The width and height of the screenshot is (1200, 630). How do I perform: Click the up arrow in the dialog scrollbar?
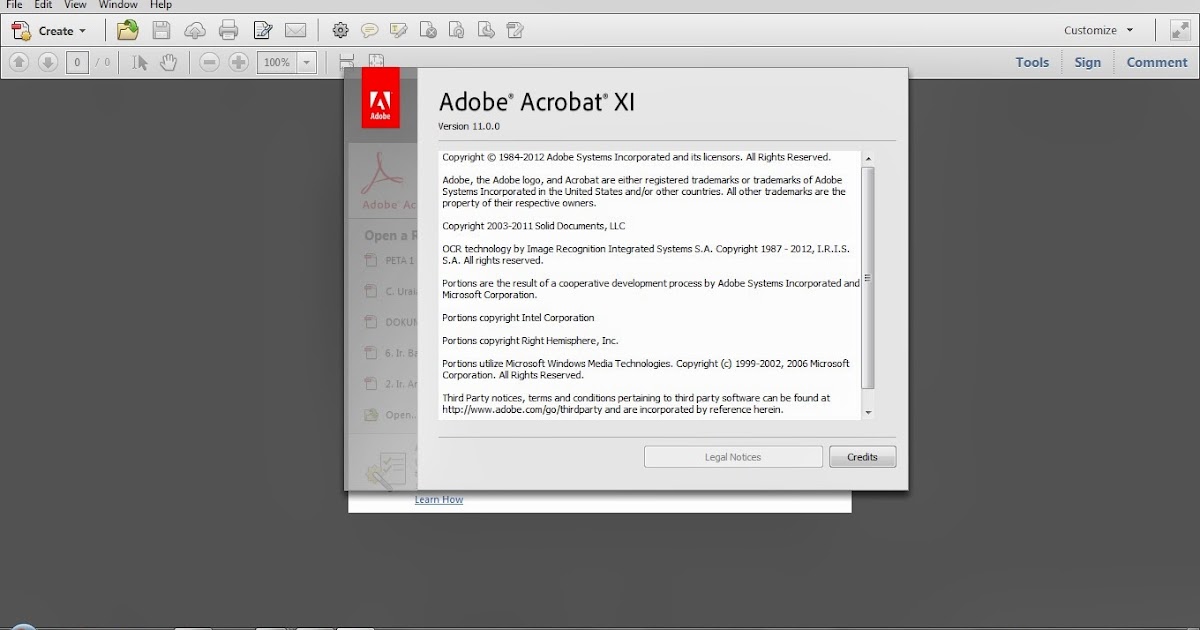pos(868,158)
